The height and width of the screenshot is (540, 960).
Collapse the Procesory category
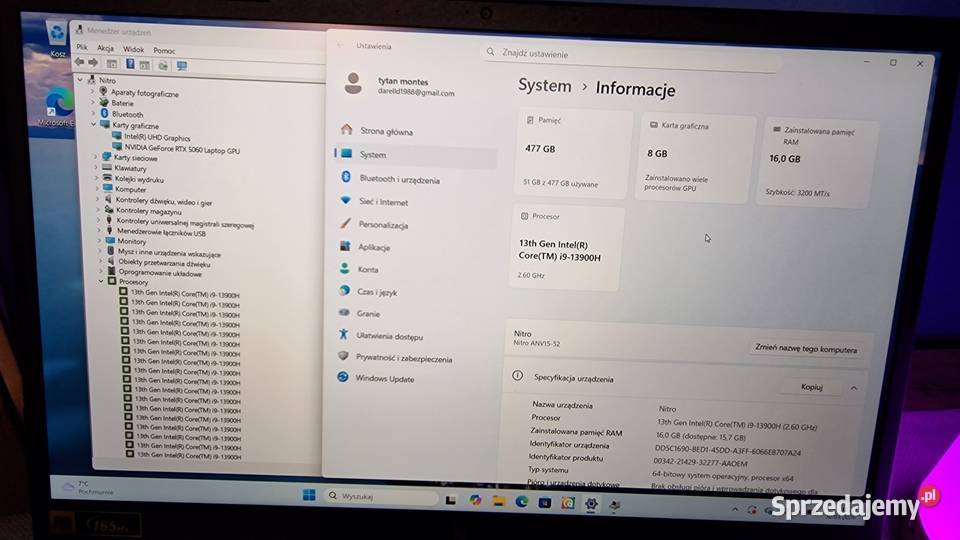pos(102,282)
